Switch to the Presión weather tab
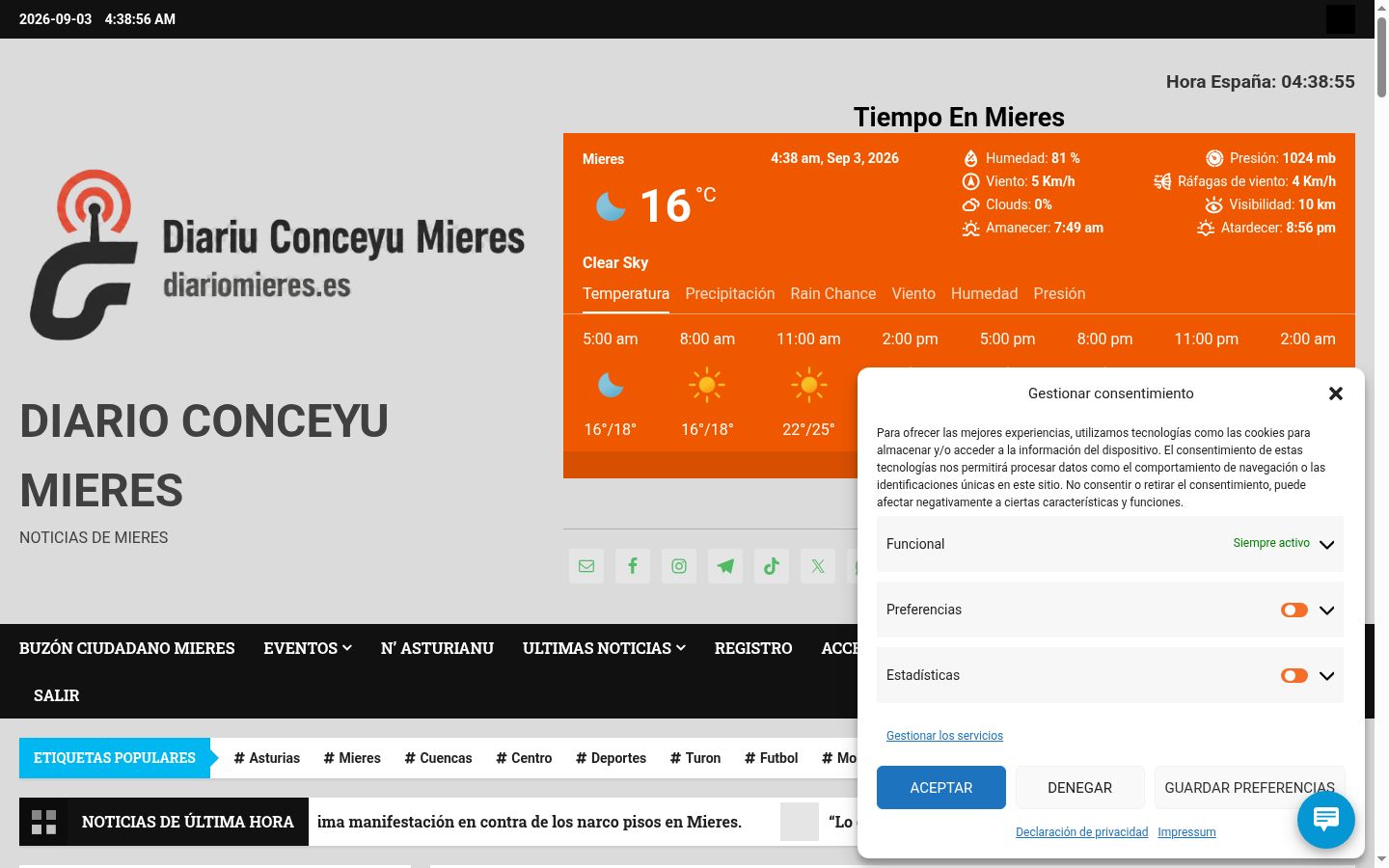Screen dimensions: 1389x868 pyautogui.click(x=1059, y=293)
